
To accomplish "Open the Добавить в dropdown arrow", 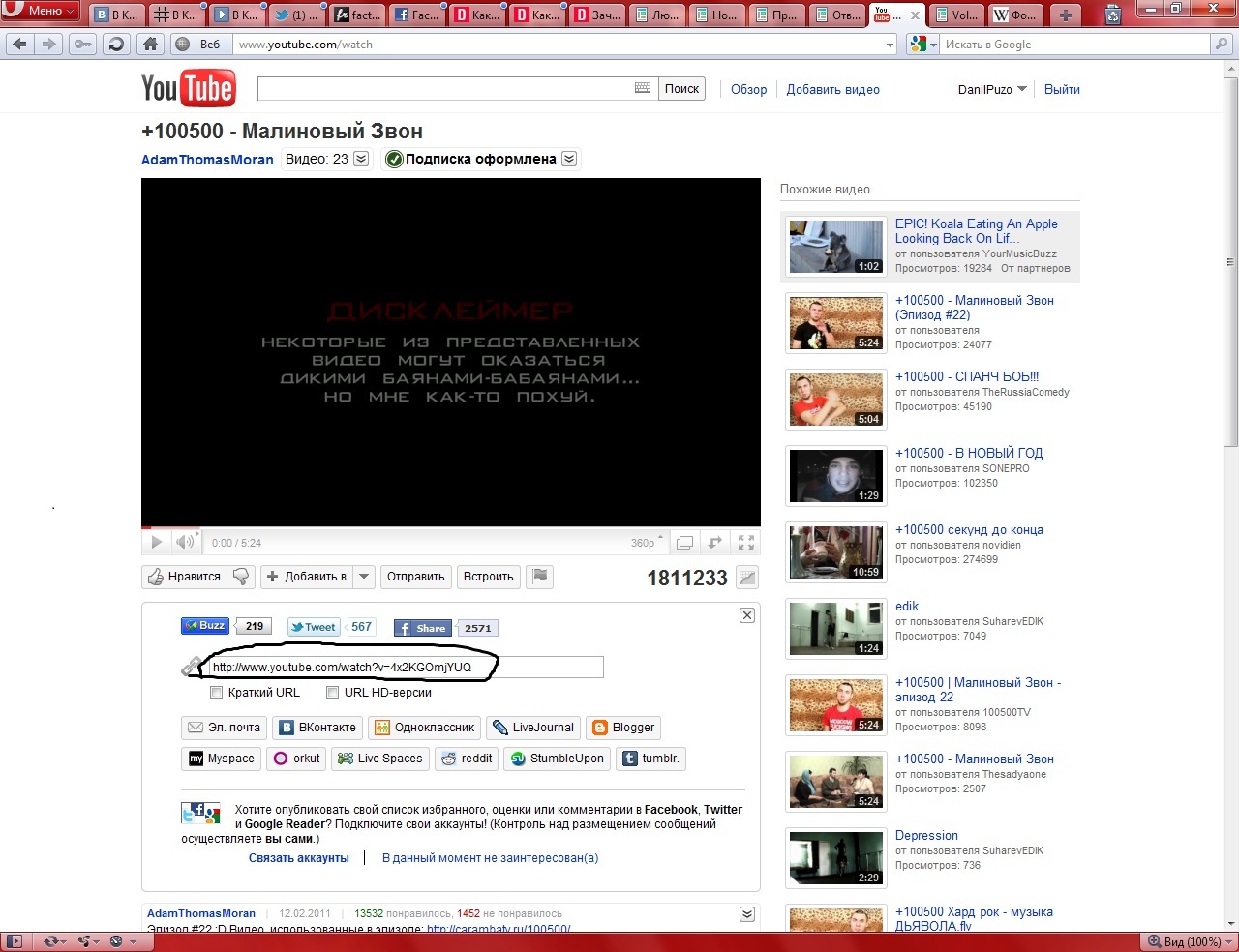I will [x=364, y=577].
